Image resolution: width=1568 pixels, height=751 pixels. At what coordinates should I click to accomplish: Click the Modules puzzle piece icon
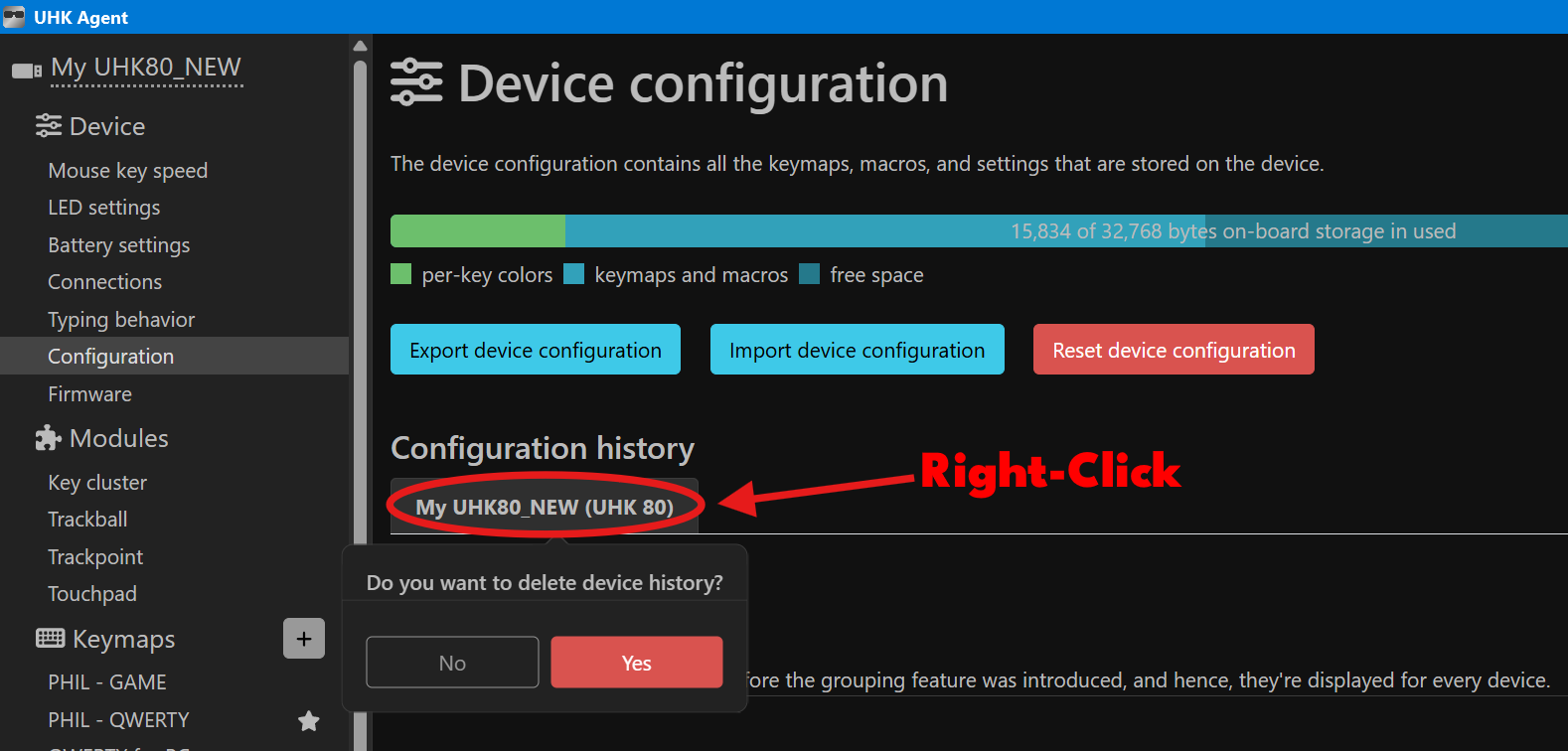(x=48, y=438)
